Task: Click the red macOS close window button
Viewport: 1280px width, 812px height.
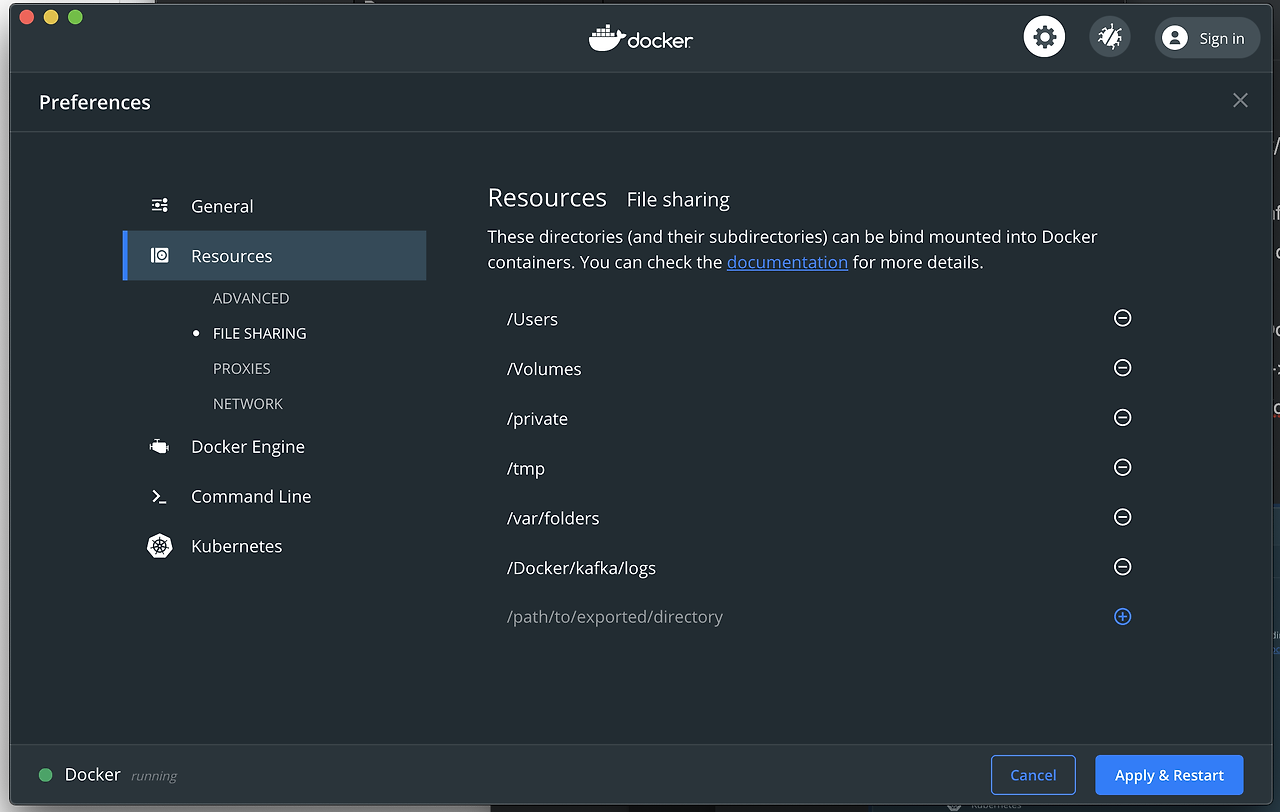Action: pos(26,17)
